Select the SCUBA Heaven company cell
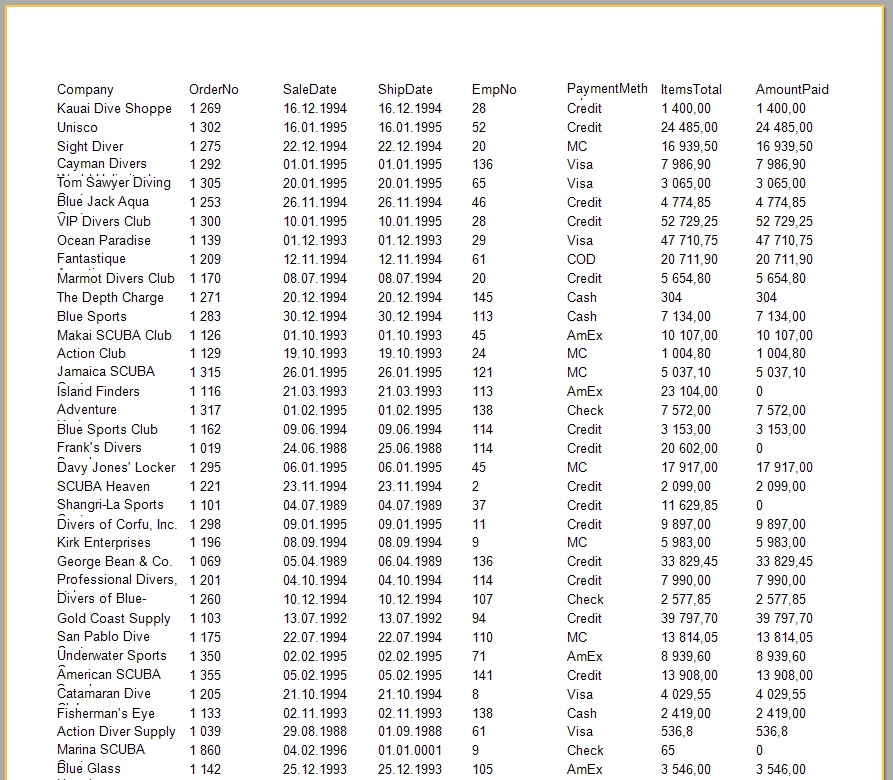The height and width of the screenshot is (780, 893). click(x=103, y=487)
